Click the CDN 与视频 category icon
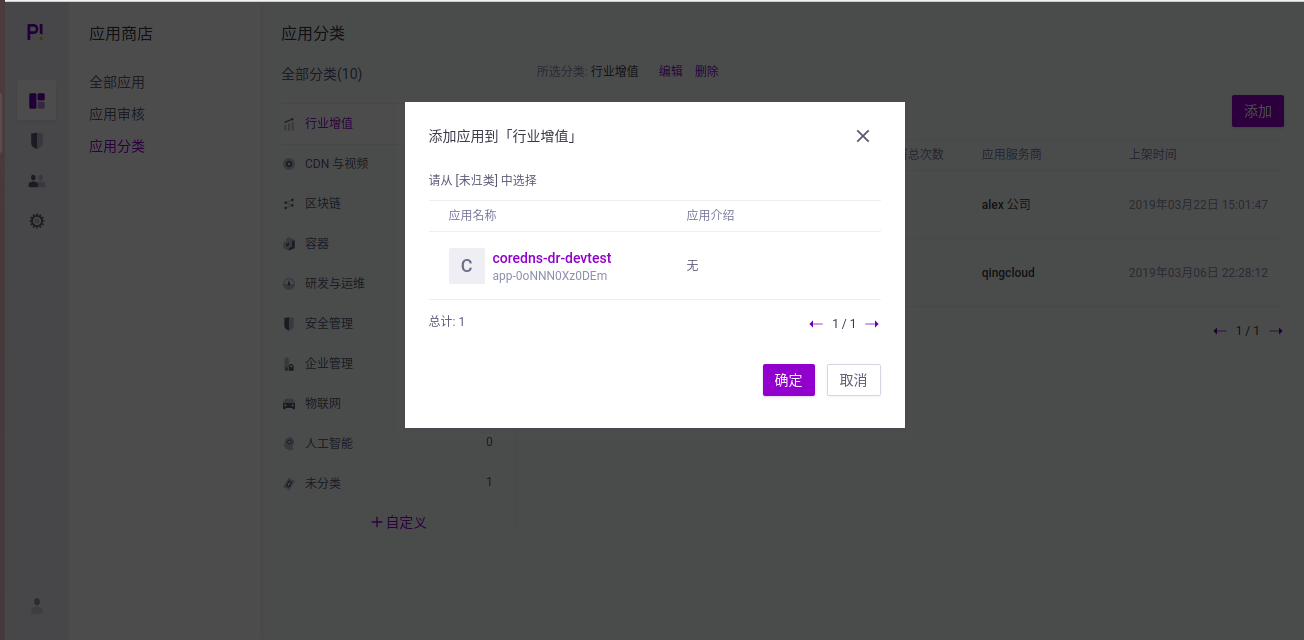The width and height of the screenshot is (1304, 640). point(289,163)
